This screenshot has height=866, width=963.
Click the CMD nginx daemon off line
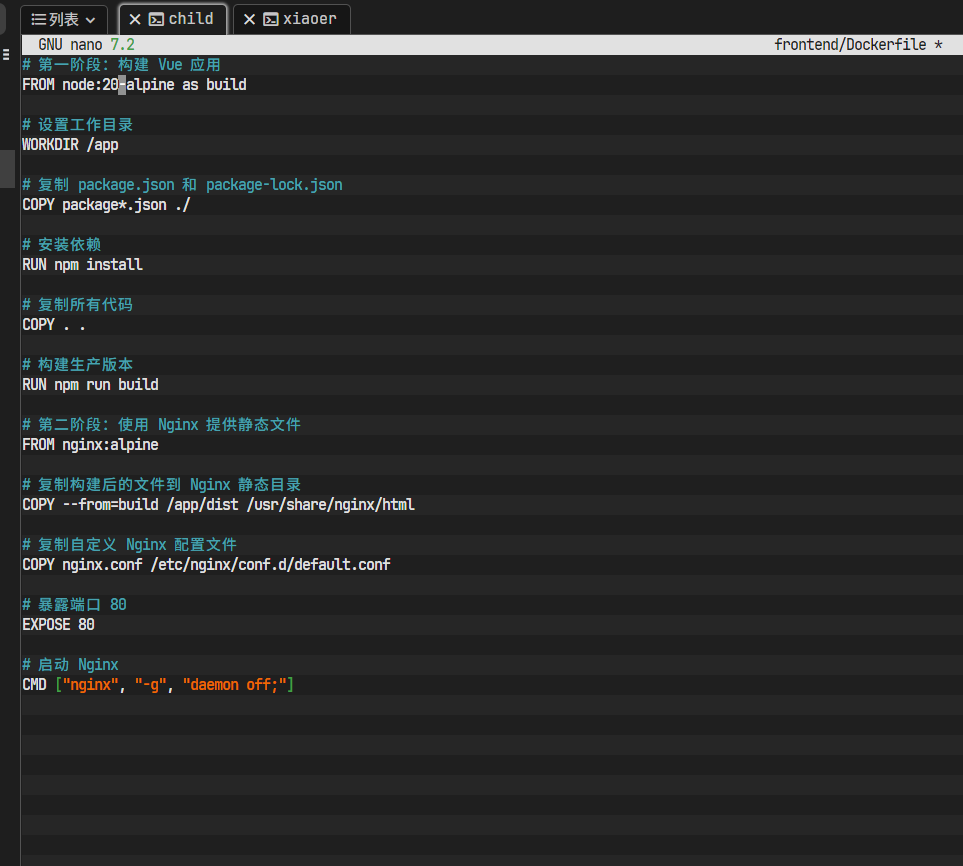[158, 685]
